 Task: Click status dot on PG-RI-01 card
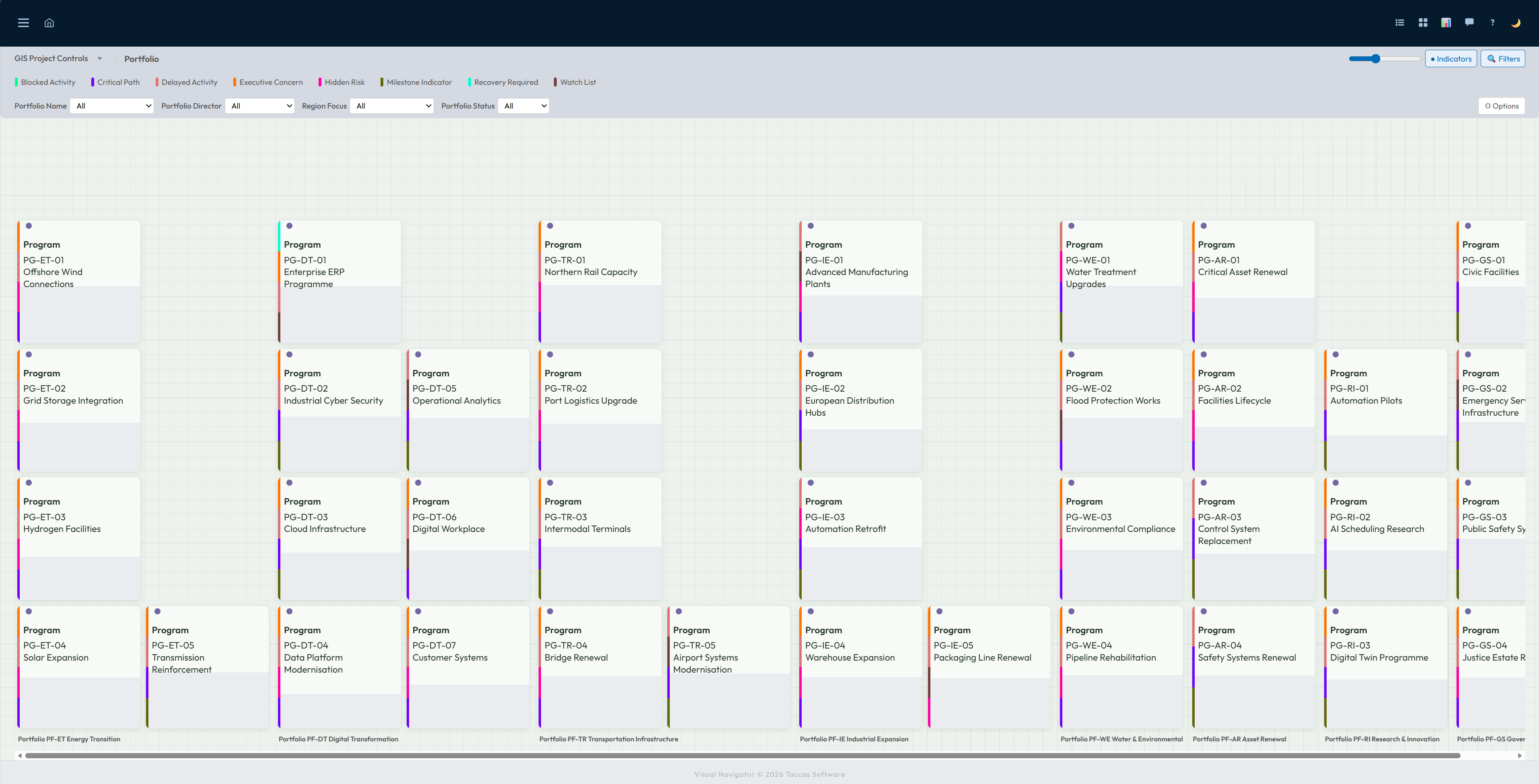[1336, 355]
